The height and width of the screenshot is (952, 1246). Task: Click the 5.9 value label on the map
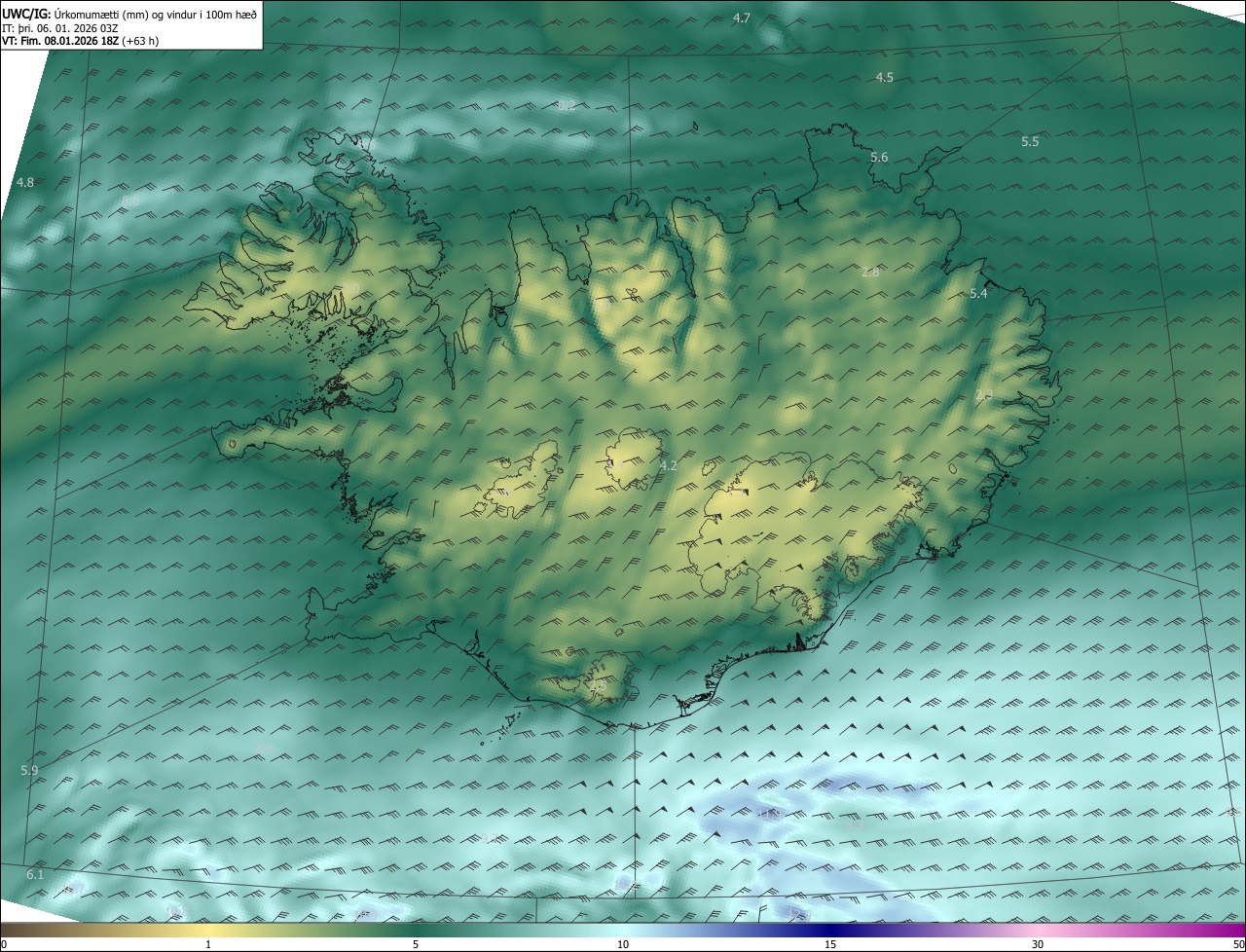[x=29, y=770]
